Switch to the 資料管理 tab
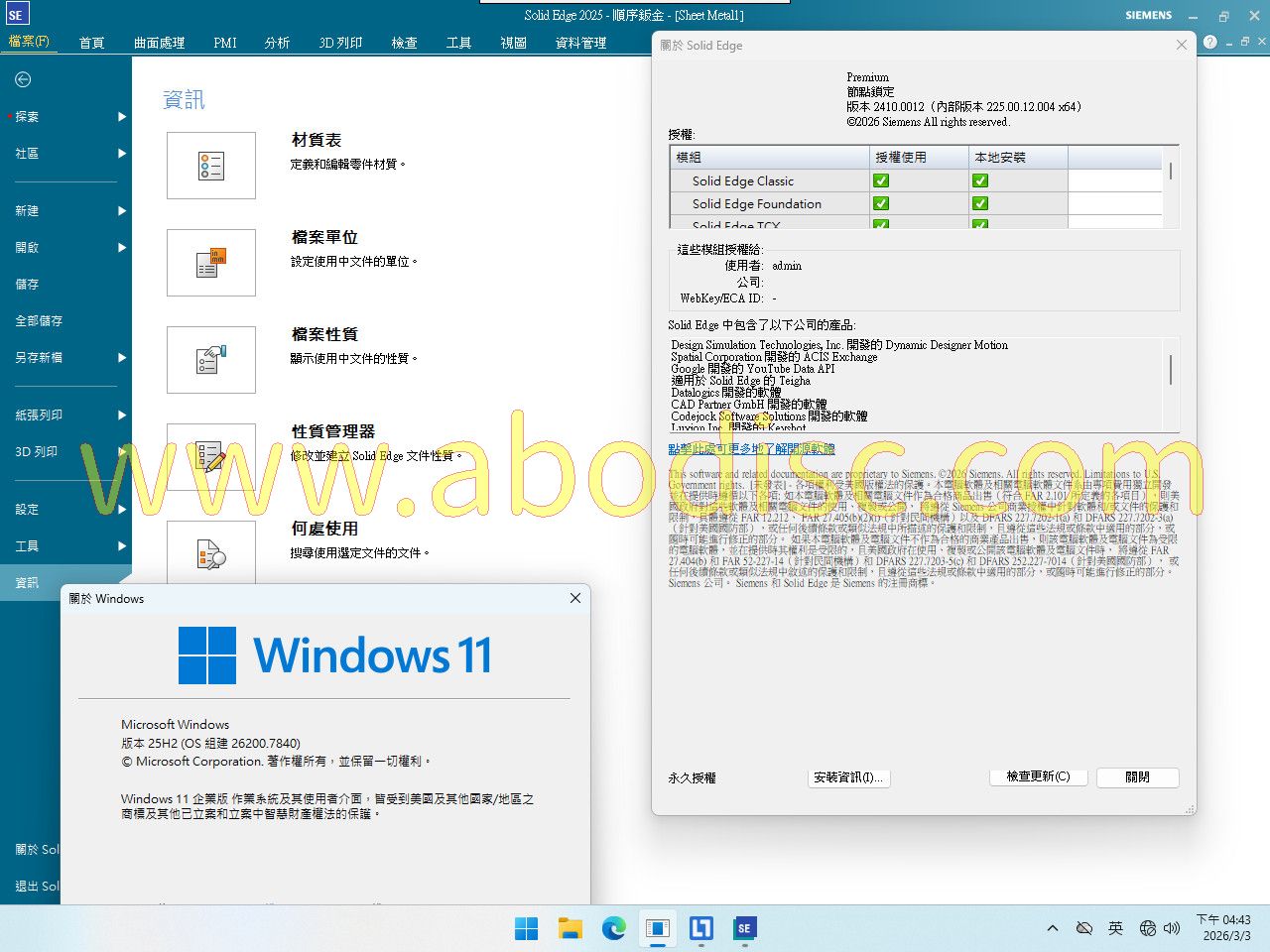1270x952 pixels. click(x=580, y=43)
